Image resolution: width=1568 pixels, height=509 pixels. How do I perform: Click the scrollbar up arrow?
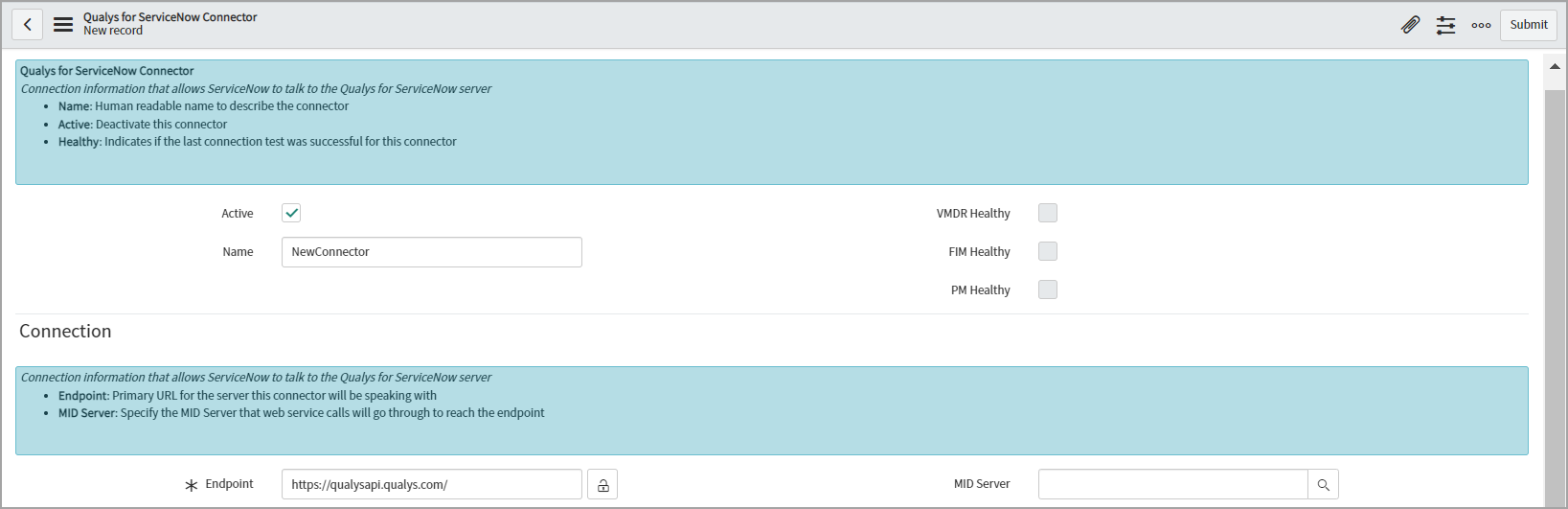(1555, 67)
